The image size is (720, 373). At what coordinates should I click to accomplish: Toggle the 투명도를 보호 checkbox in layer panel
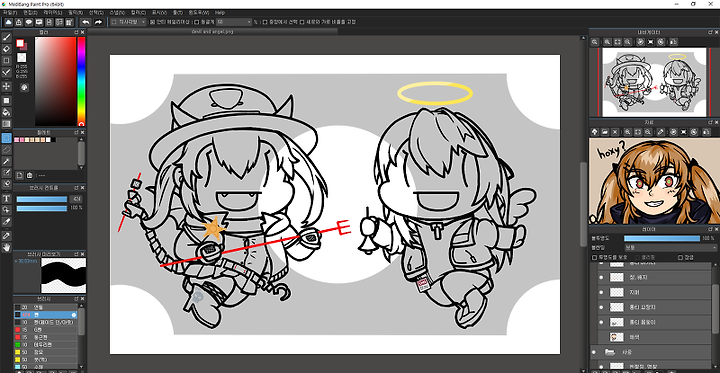595,258
